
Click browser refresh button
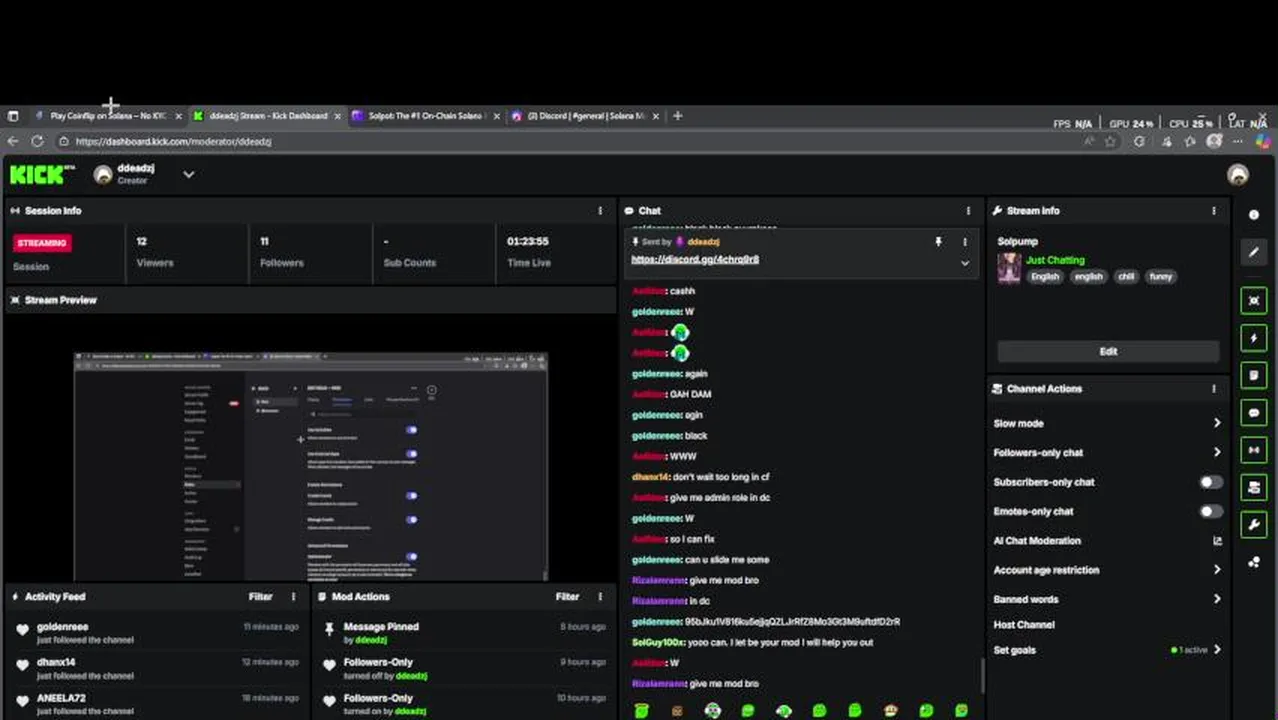click(37, 141)
